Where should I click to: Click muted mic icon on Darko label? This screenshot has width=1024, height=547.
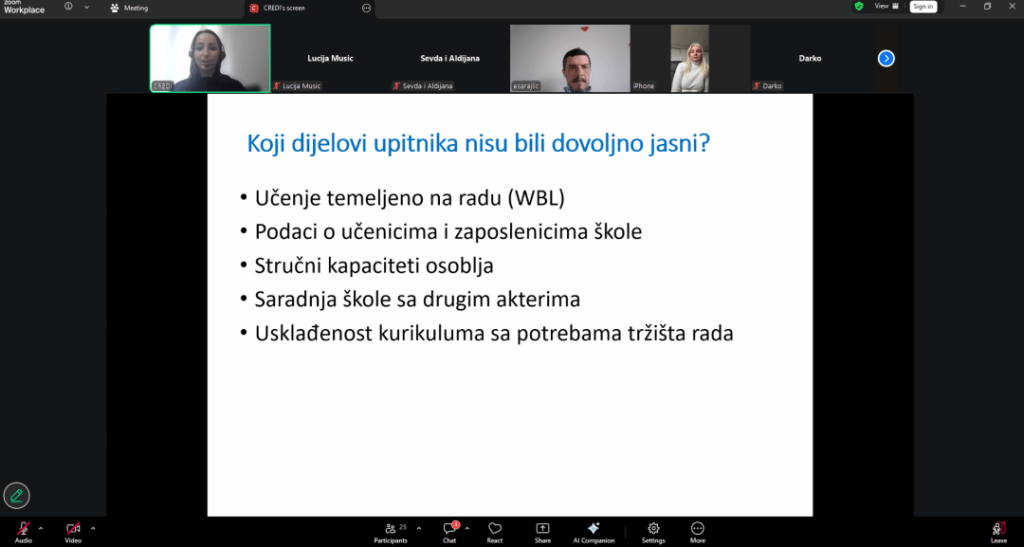(756, 86)
